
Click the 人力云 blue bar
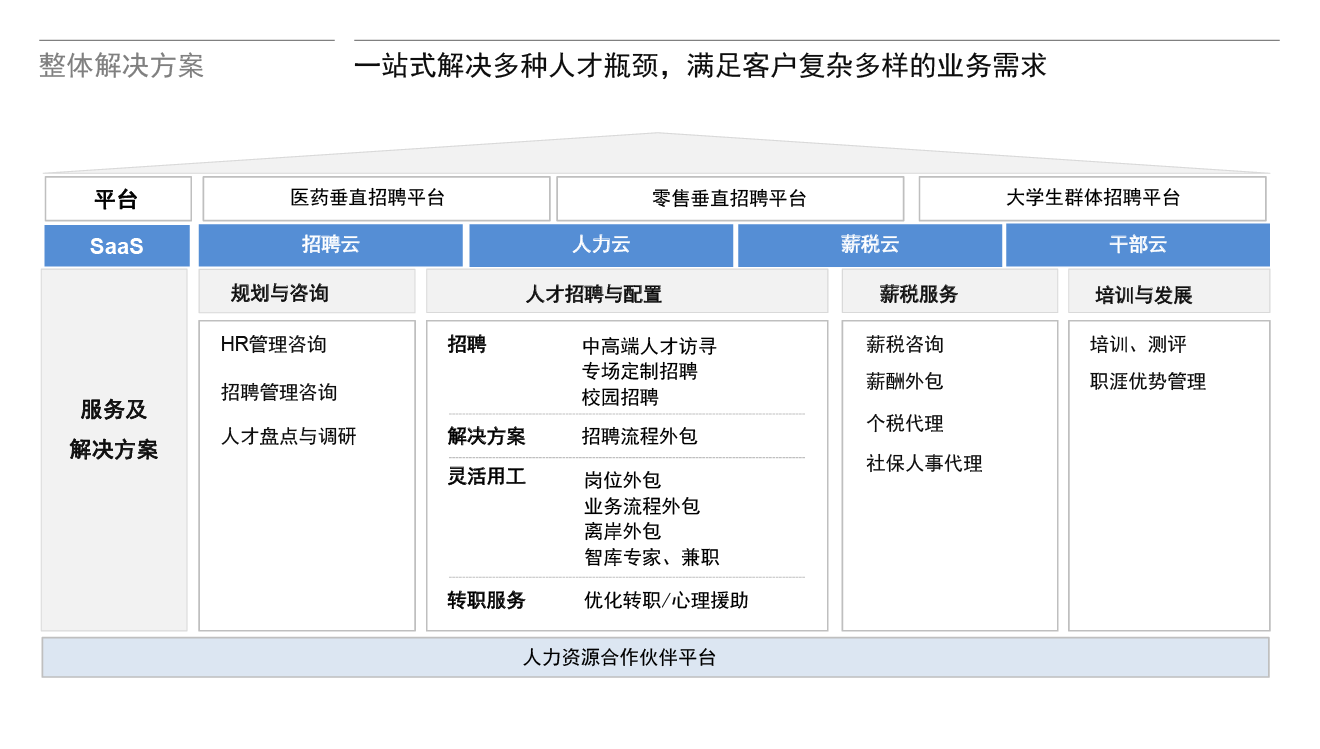(601, 245)
